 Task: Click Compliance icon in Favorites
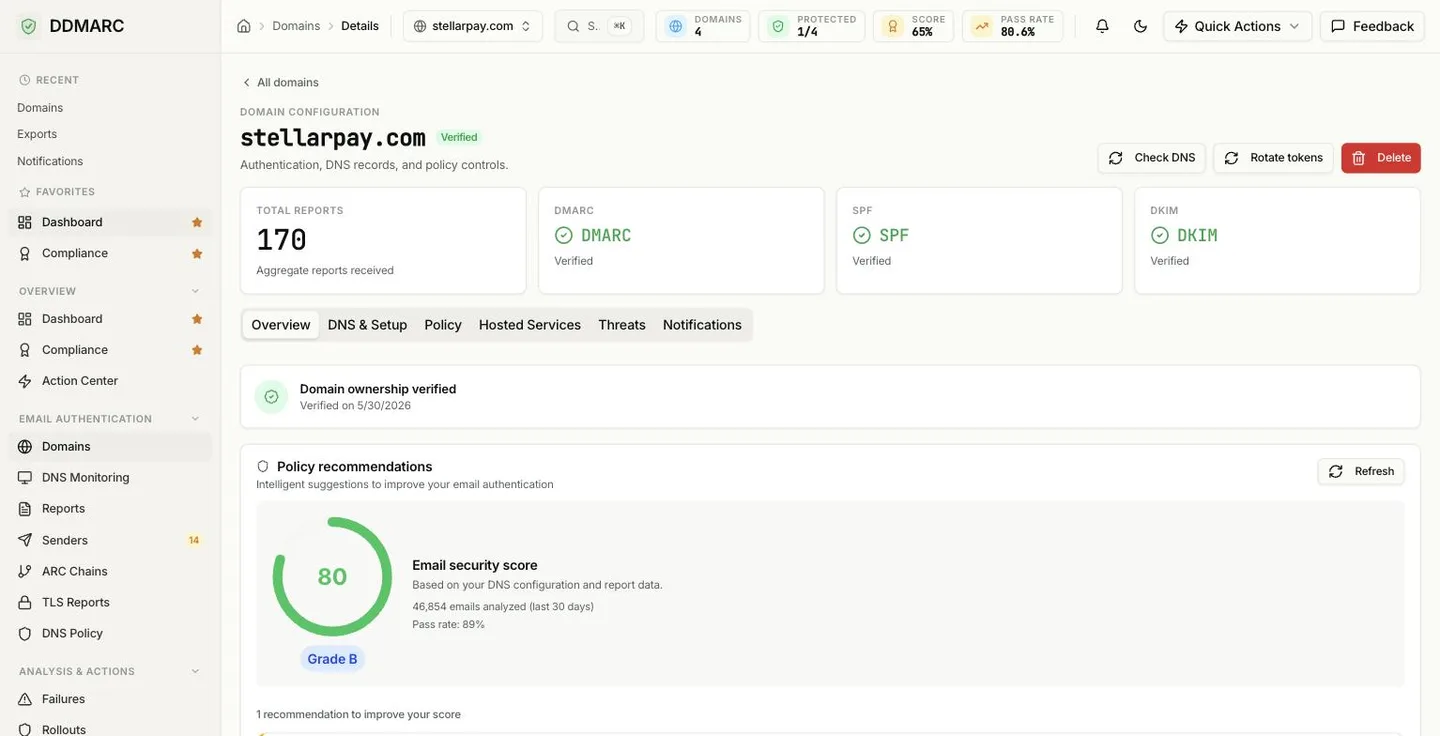point(25,254)
